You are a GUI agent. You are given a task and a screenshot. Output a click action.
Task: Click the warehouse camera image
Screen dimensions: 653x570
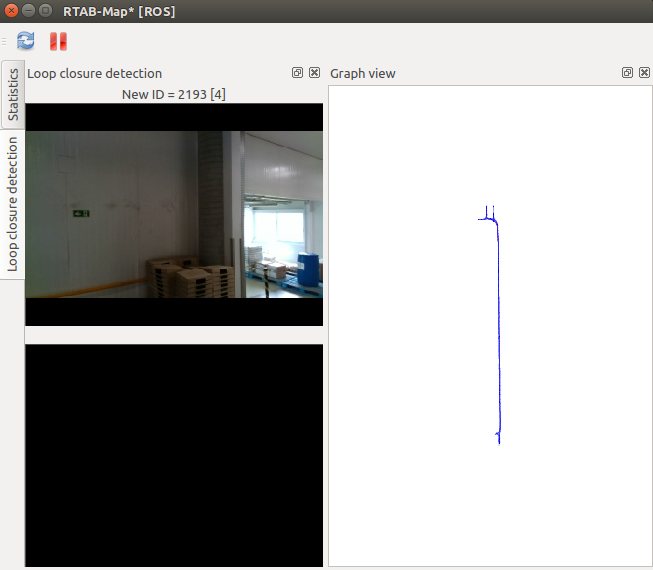pos(174,214)
